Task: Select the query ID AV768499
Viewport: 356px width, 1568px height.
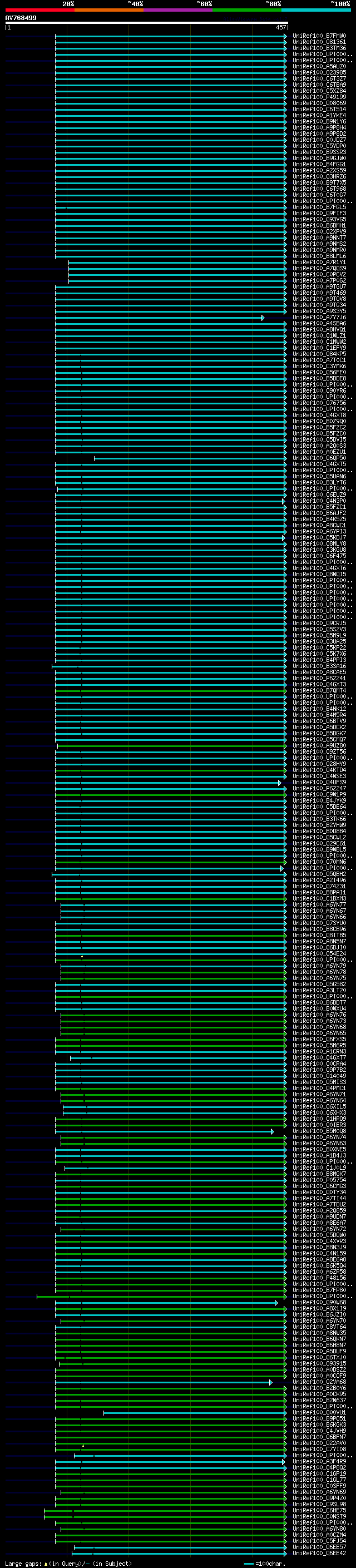Action: [21, 18]
